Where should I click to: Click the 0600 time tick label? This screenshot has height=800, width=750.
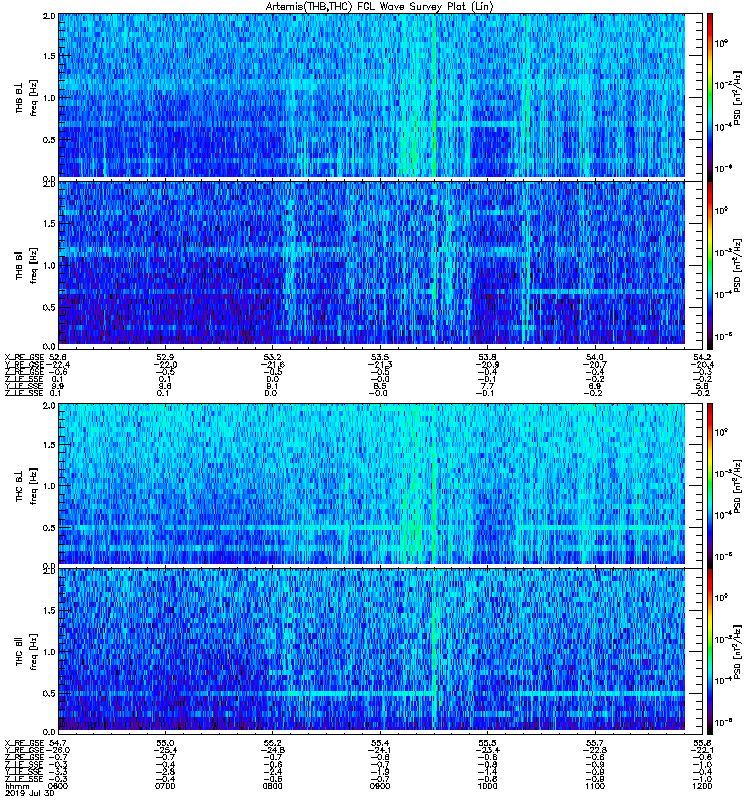pos(58,786)
